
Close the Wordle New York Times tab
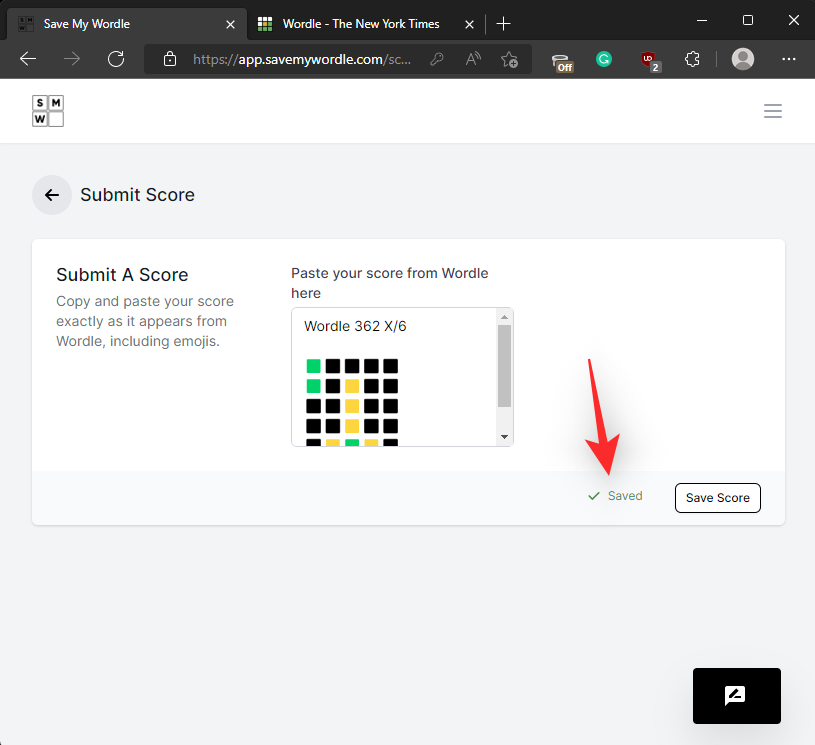click(x=469, y=24)
